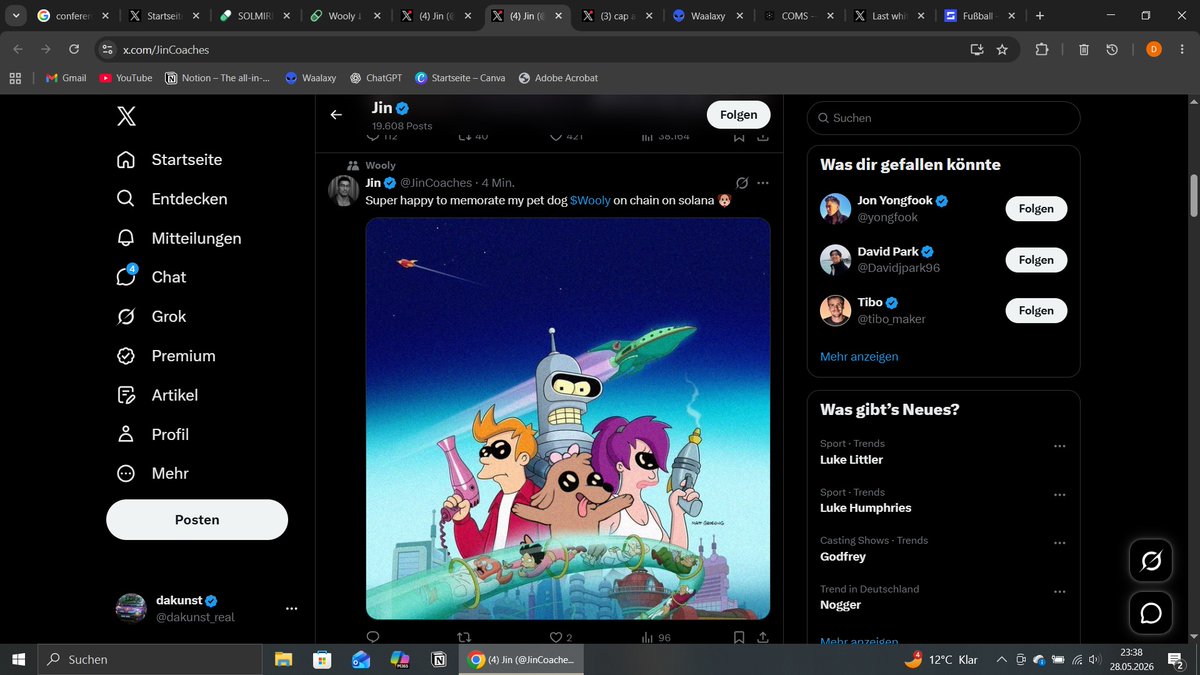1200x675 pixels.
Task: Open more options for Nogger trend
Action: point(1060,593)
